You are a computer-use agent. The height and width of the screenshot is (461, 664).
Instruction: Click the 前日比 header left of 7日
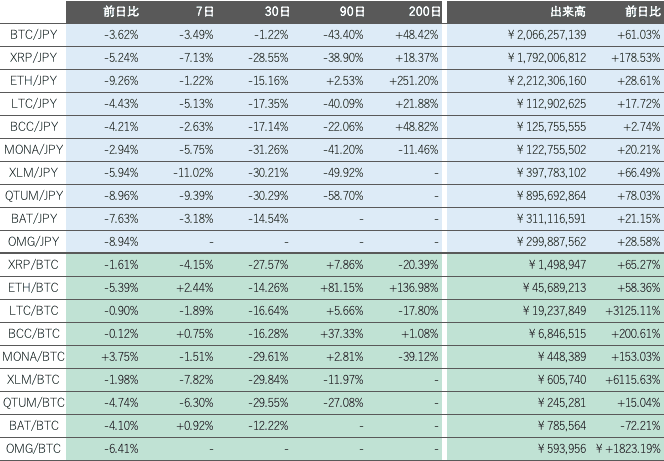pos(122,11)
